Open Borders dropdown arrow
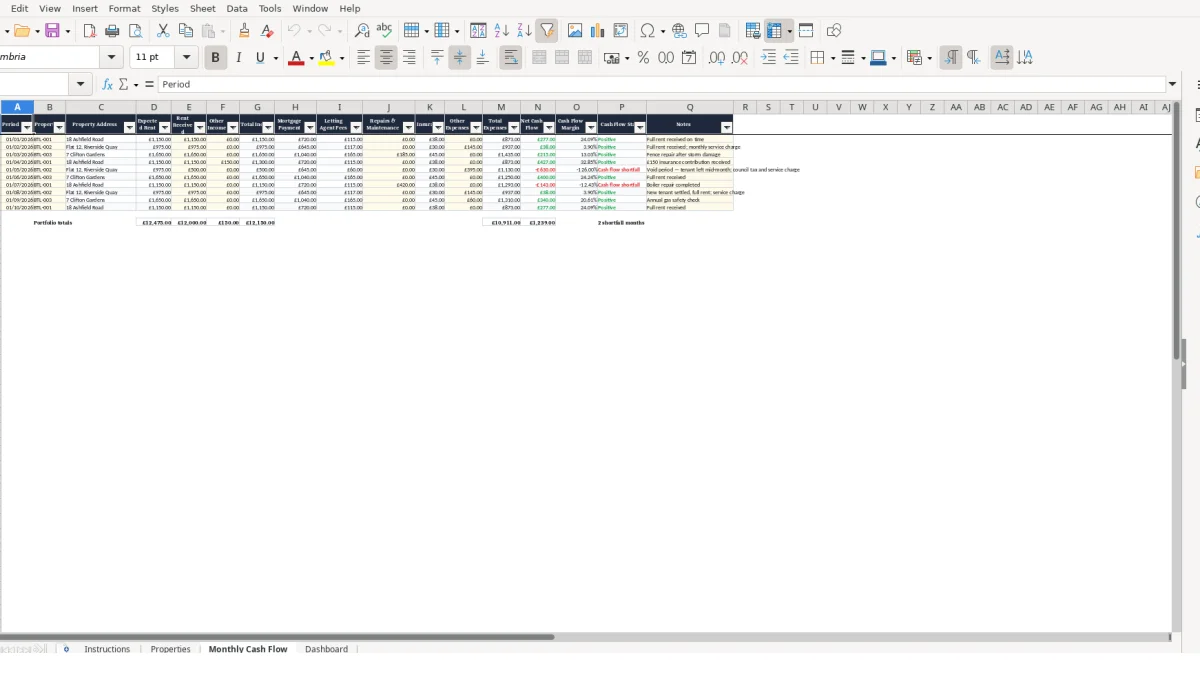Viewport: 1200px width, 675px height. [x=832, y=58]
